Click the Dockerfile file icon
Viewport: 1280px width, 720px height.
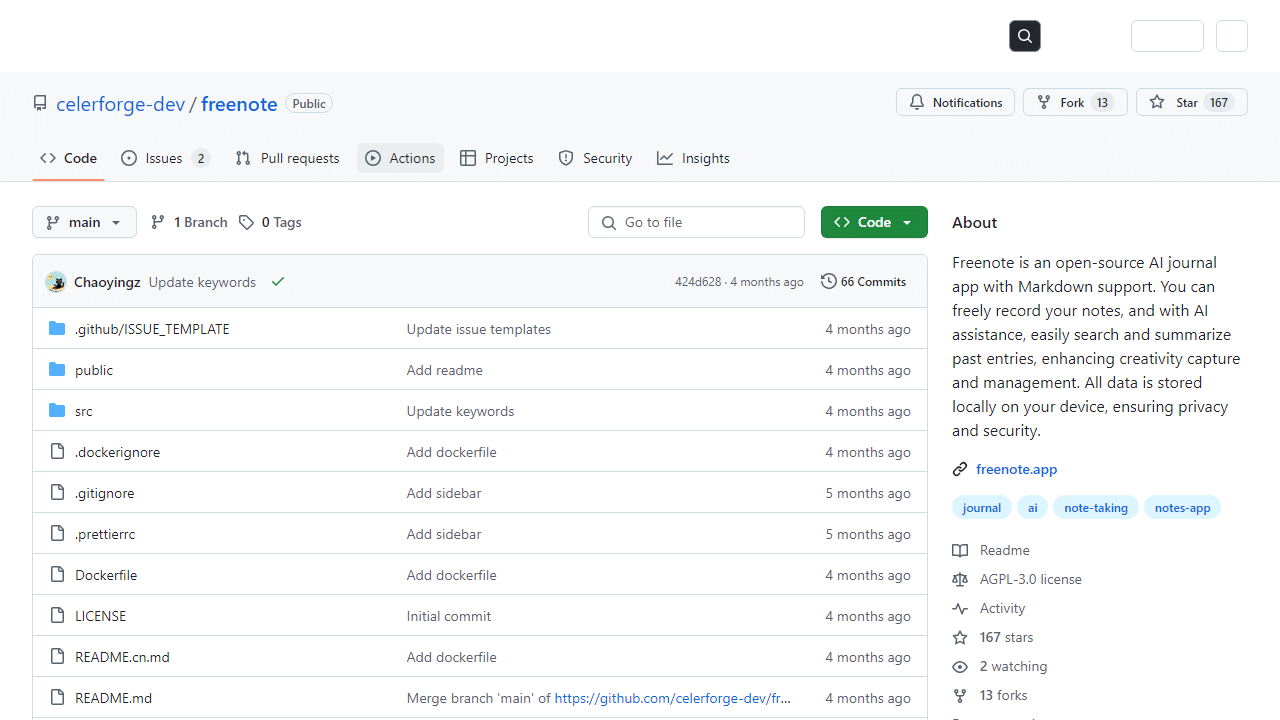tap(57, 574)
